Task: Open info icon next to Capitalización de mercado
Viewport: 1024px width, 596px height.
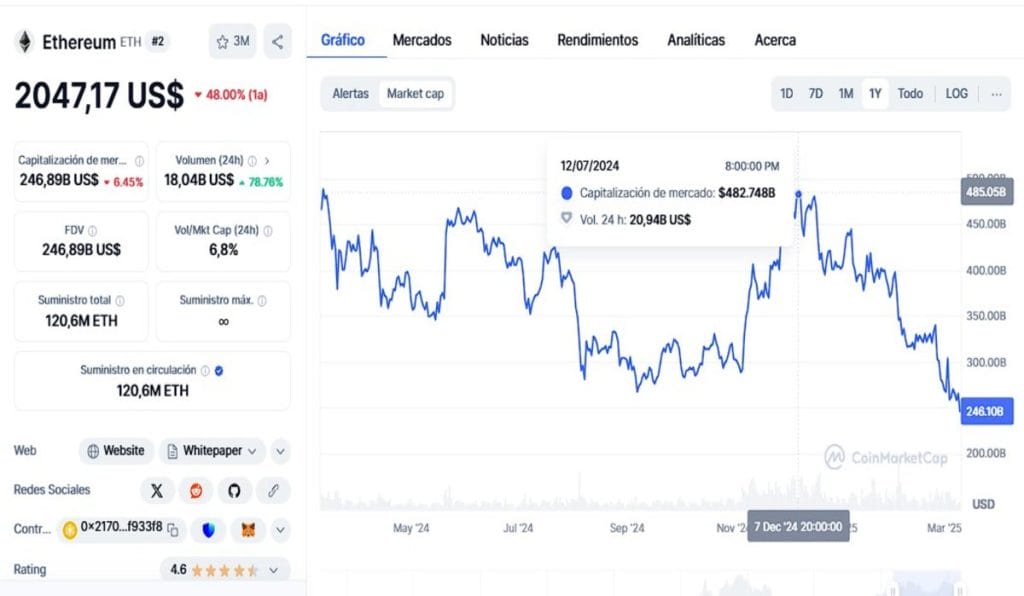Action: tap(139, 161)
